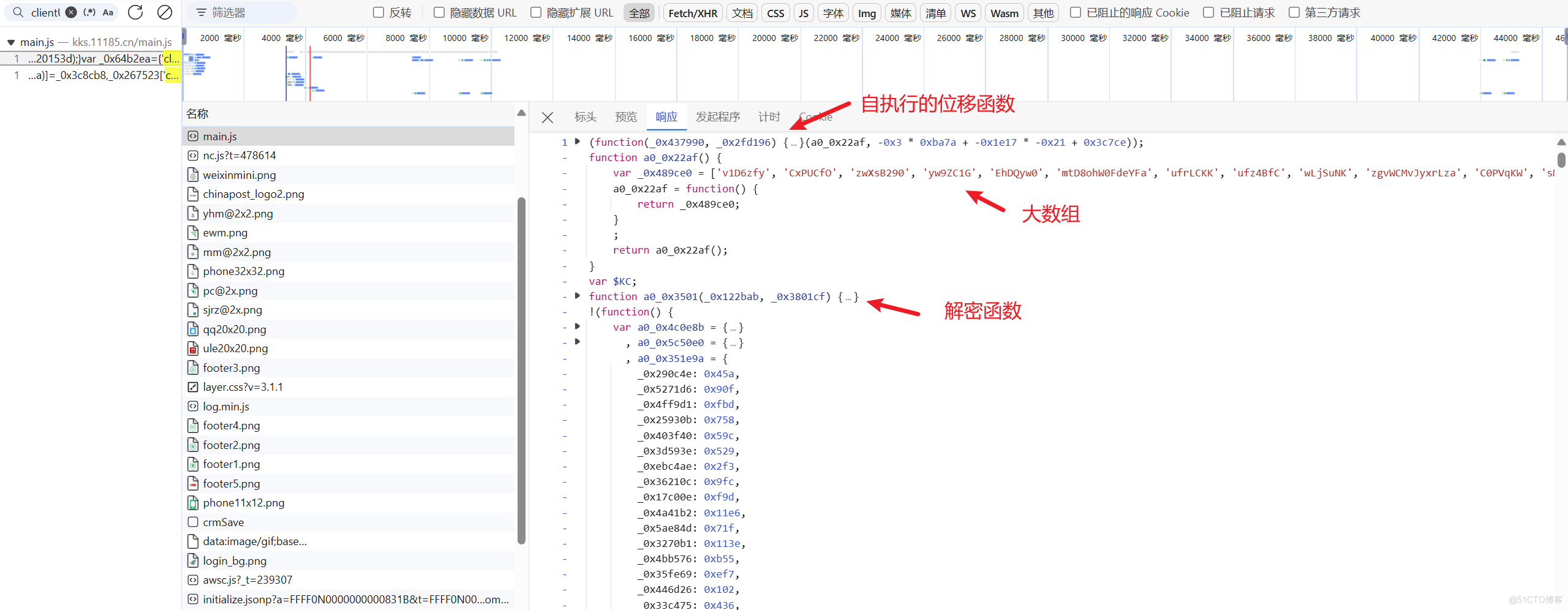Select the Wasm filter

[1005, 13]
